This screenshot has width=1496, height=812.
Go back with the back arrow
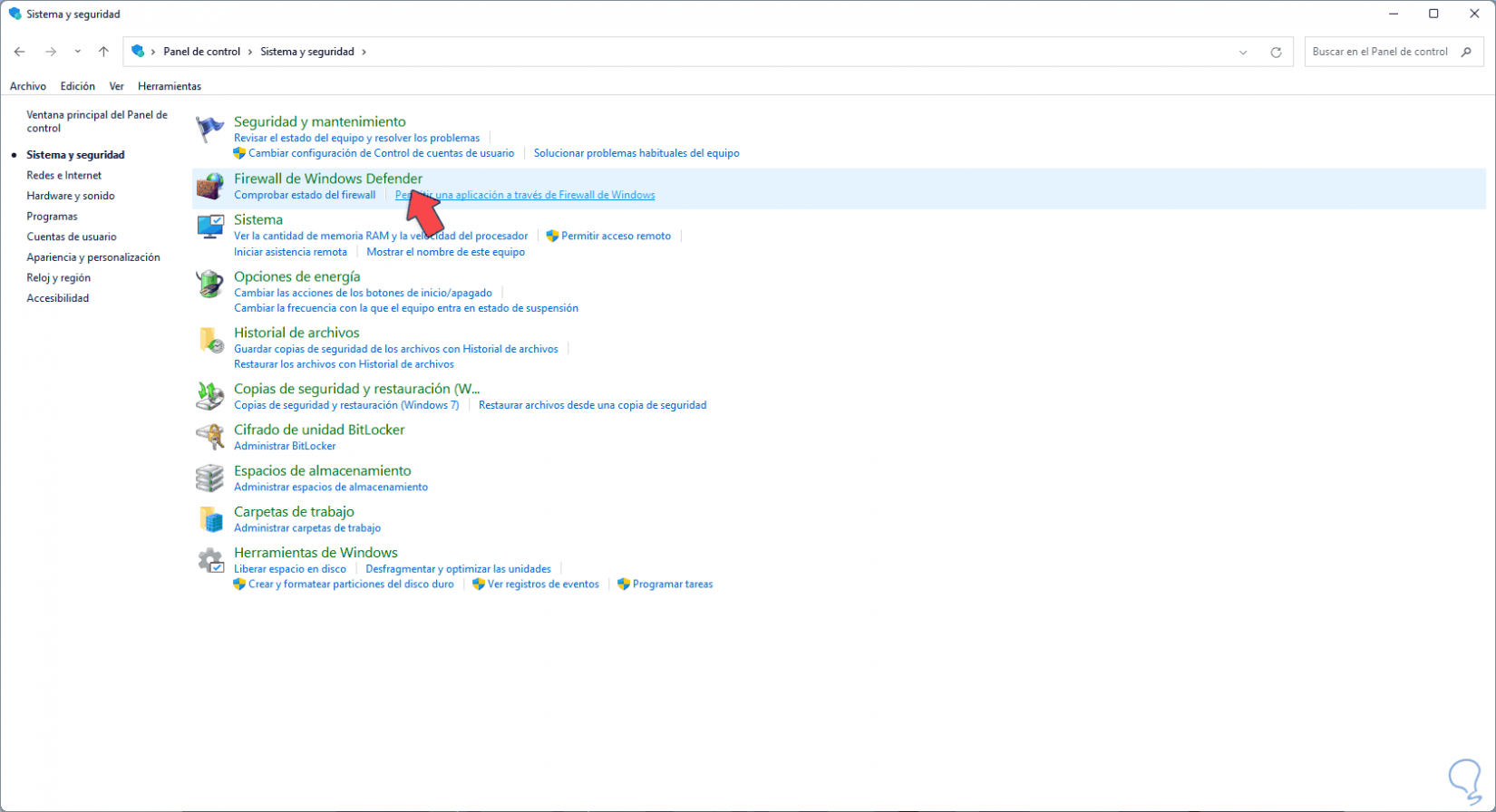[x=20, y=52]
